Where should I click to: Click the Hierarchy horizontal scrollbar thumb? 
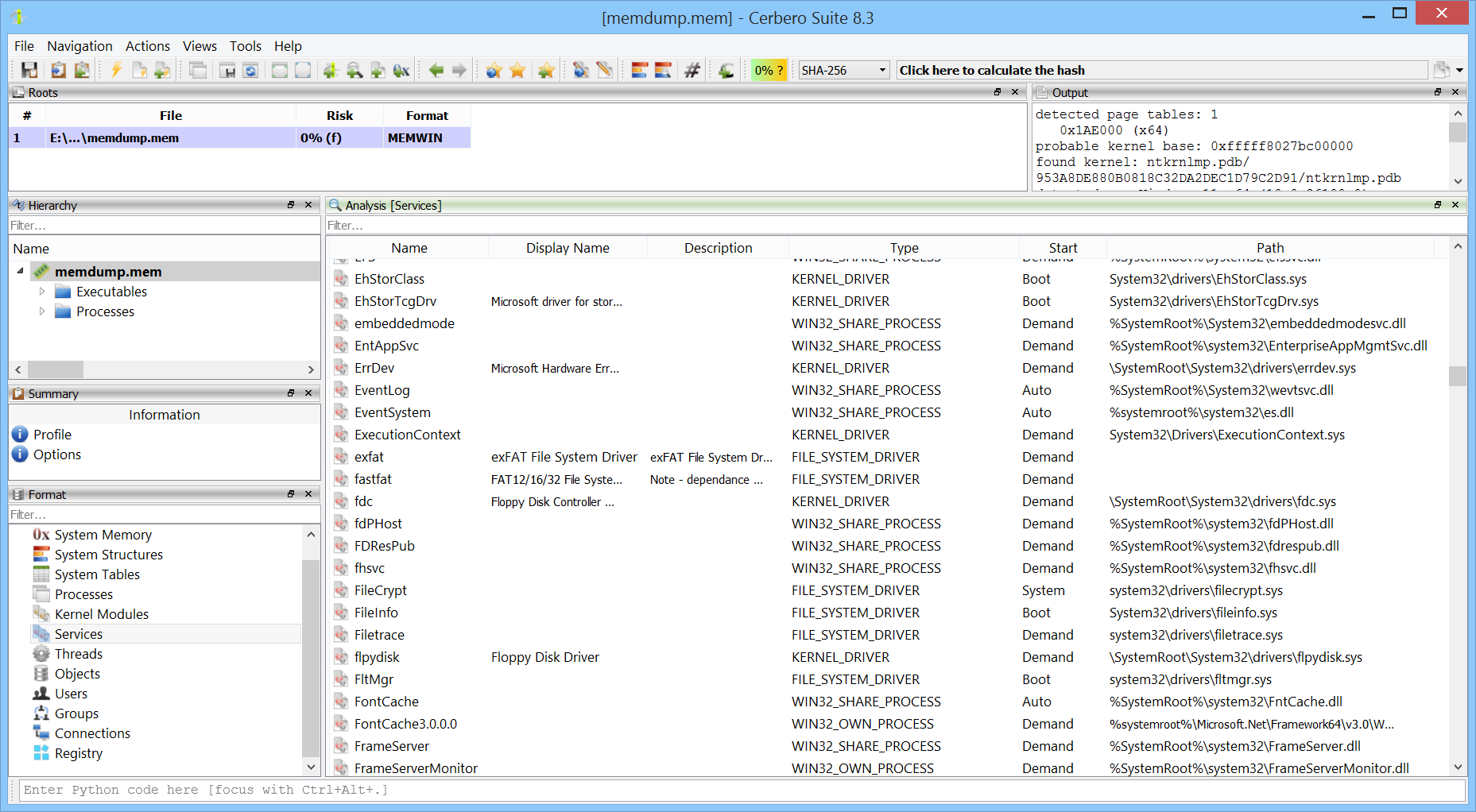56,369
